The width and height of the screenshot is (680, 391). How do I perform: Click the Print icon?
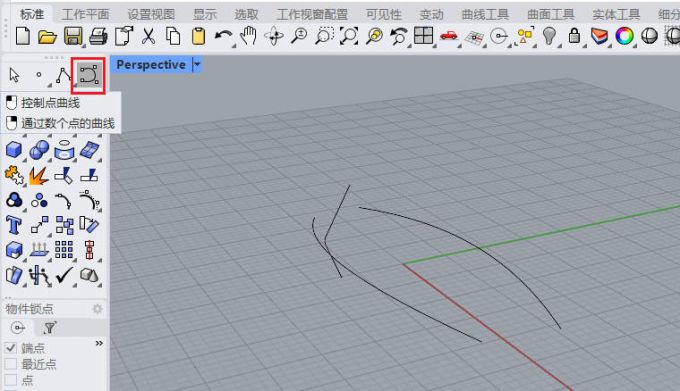coord(98,36)
